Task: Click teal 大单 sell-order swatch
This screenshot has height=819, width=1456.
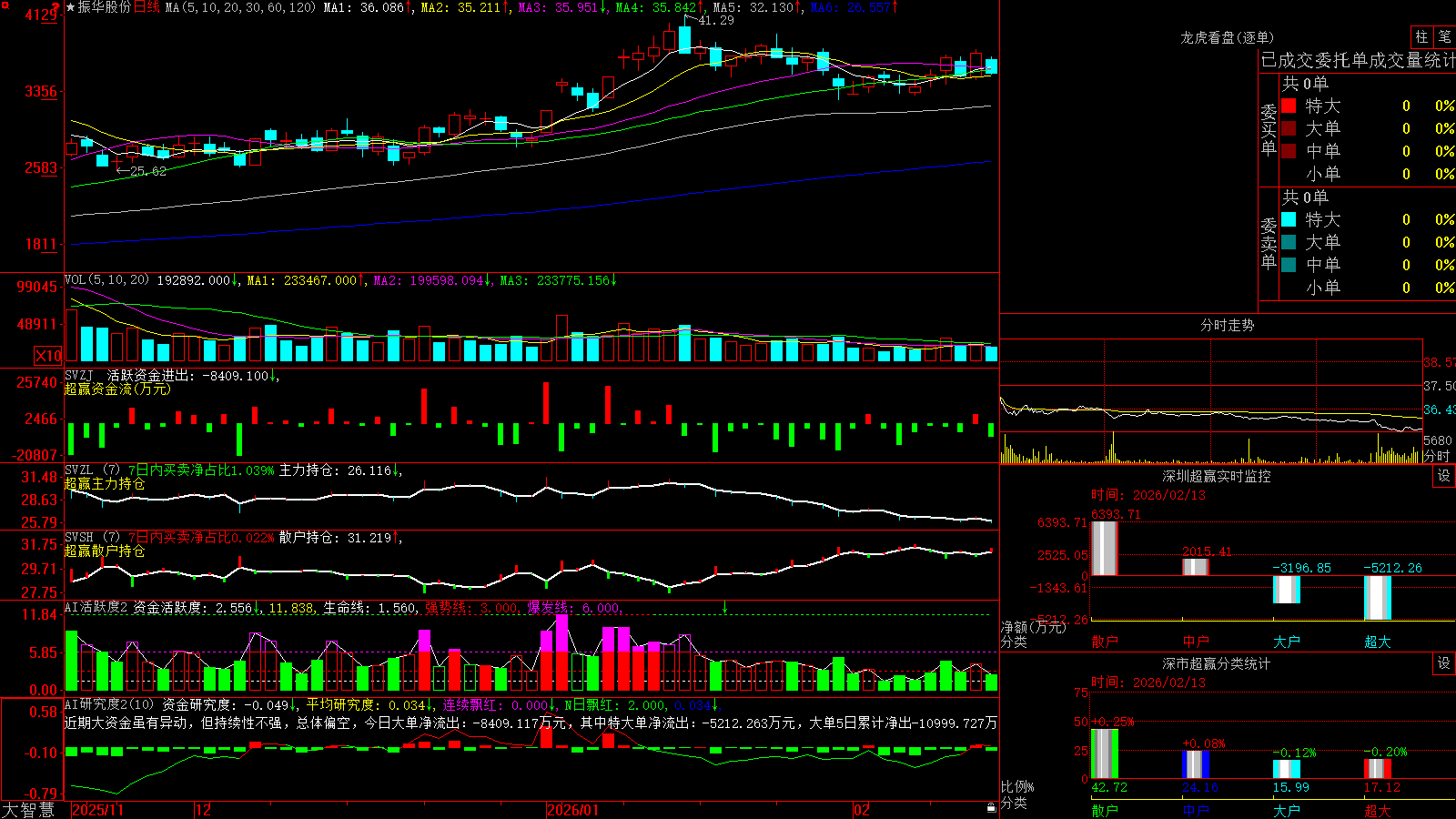Action: (1289, 242)
